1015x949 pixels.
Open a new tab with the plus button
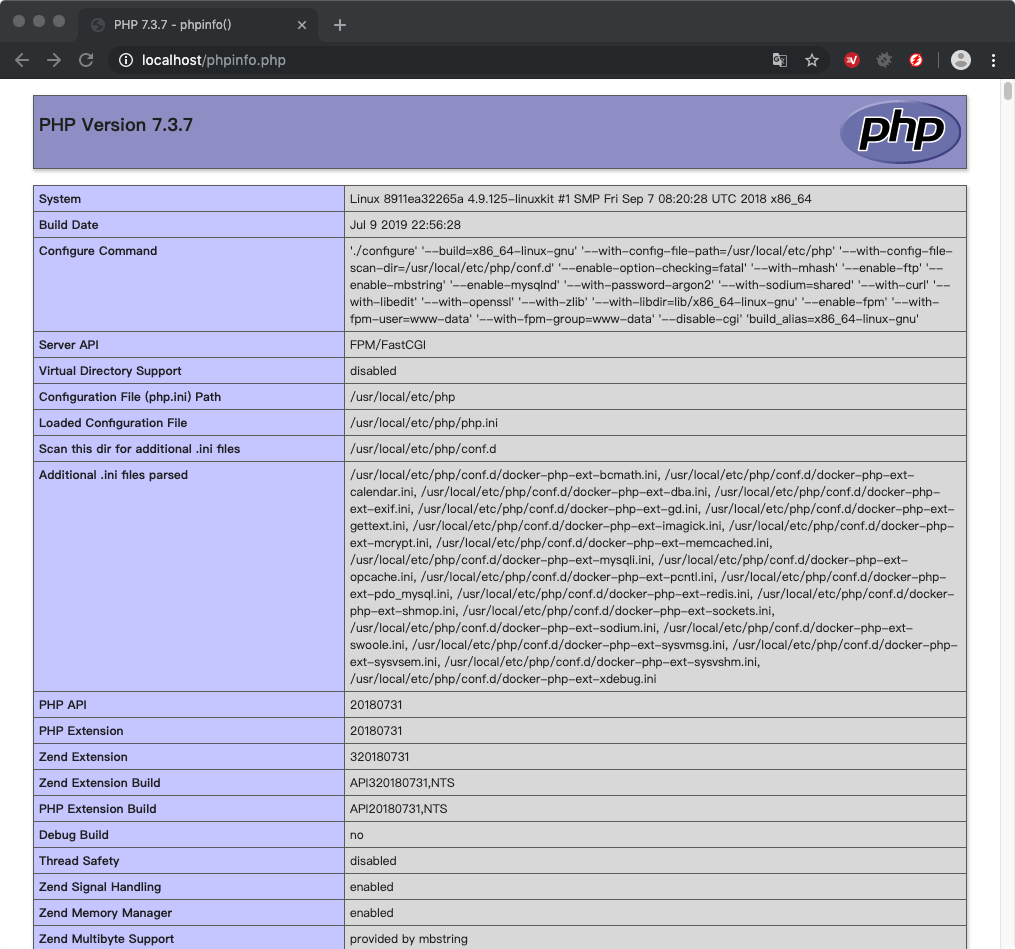[x=339, y=24]
